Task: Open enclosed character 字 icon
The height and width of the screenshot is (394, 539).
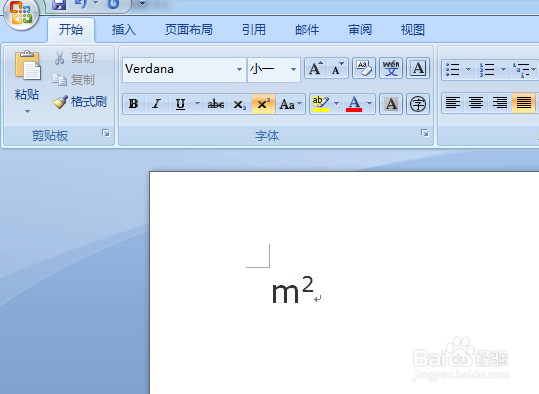Action: coord(418,104)
